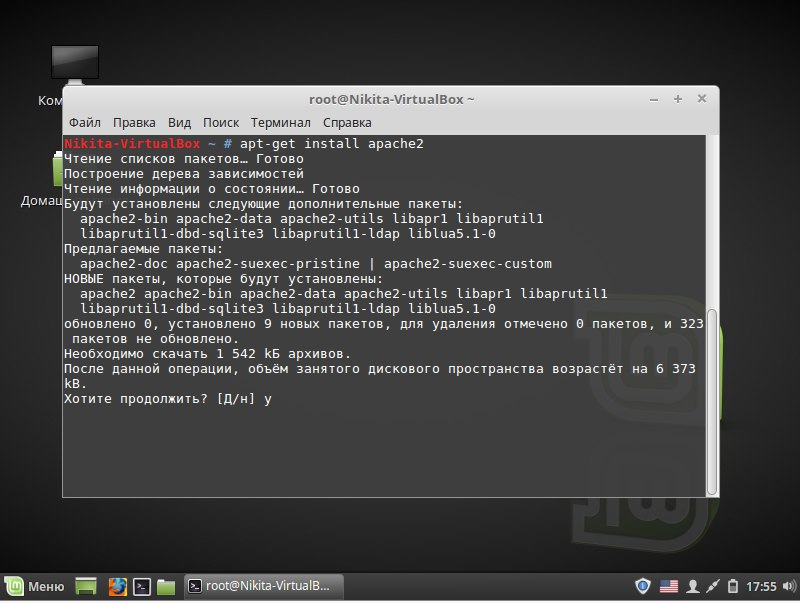Click the show desktop icon in panel

coord(86,586)
